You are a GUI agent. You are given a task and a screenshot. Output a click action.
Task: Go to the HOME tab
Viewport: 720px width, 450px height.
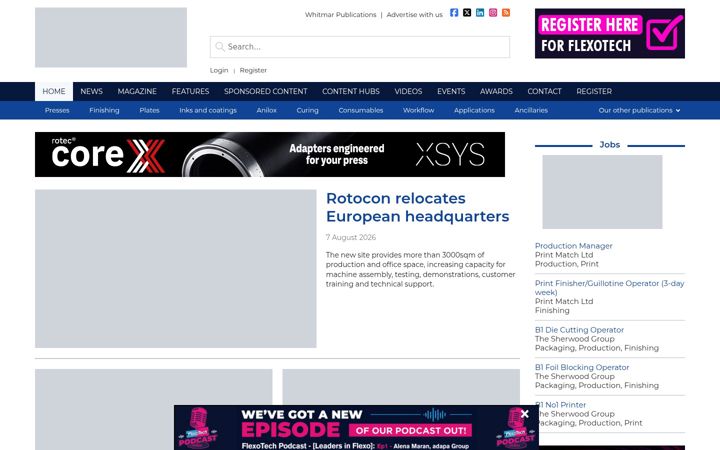(x=54, y=91)
